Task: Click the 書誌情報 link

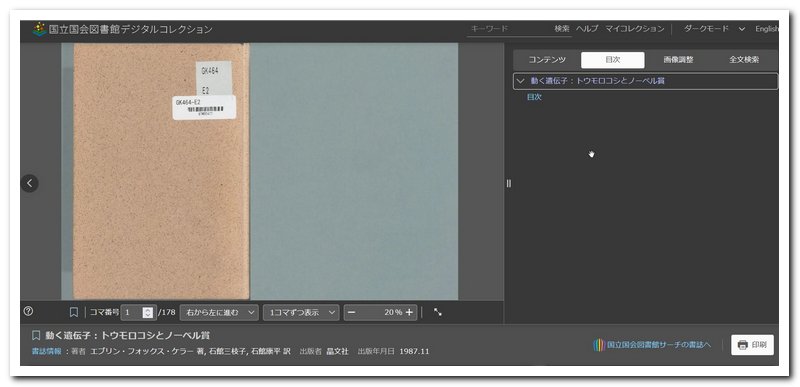Action: [46, 351]
